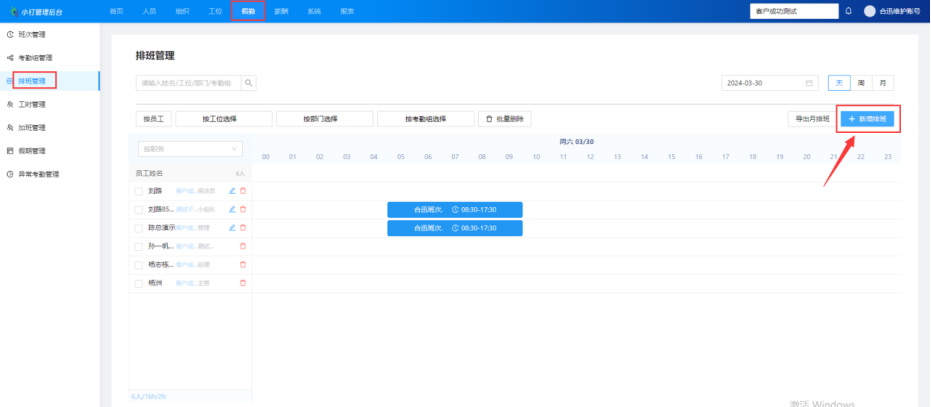Click trash icon in 孙一帆 row
931x407 pixels.
pyautogui.click(x=242, y=246)
